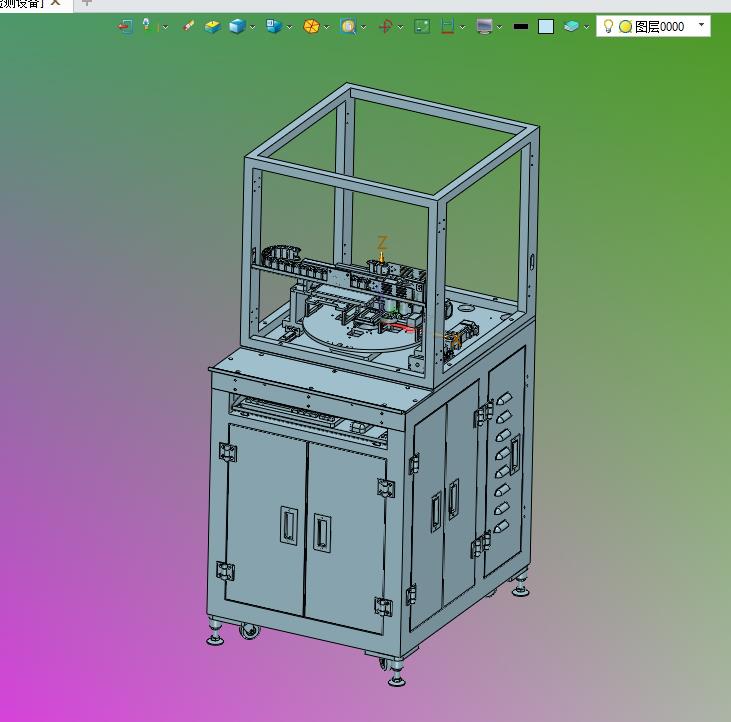The height and width of the screenshot is (722, 731).
Task: Click the monitor display settings icon
Action: (485, 26)
